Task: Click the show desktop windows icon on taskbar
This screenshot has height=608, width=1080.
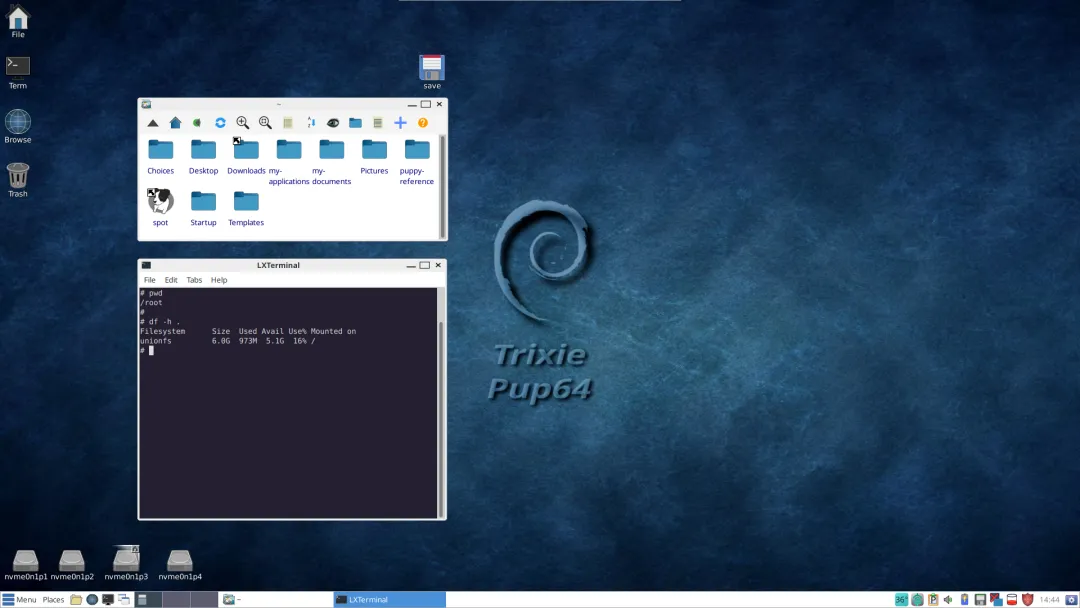Action: (x=124, y=600)
